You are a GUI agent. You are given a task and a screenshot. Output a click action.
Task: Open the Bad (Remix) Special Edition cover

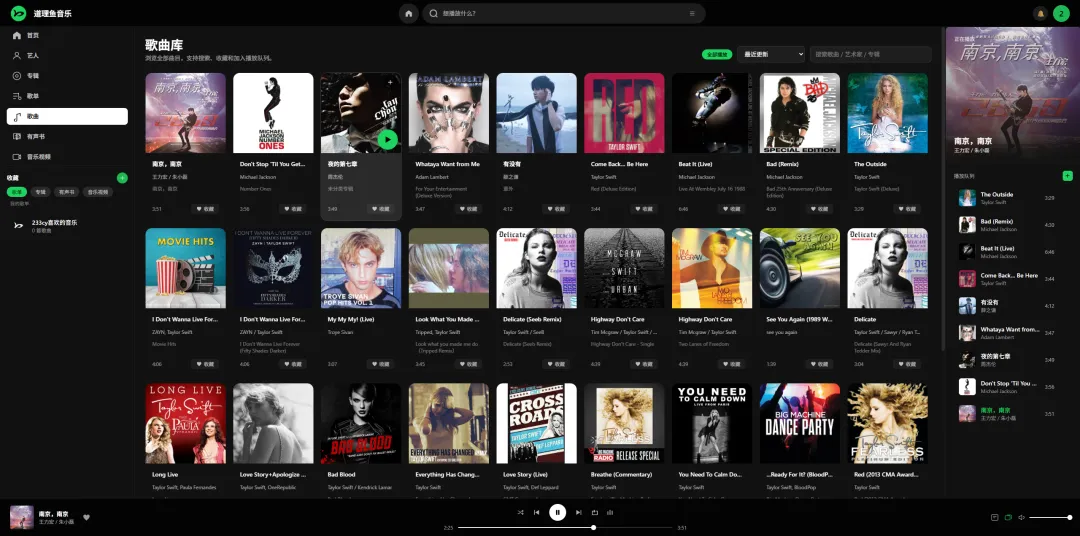[800, 113]
